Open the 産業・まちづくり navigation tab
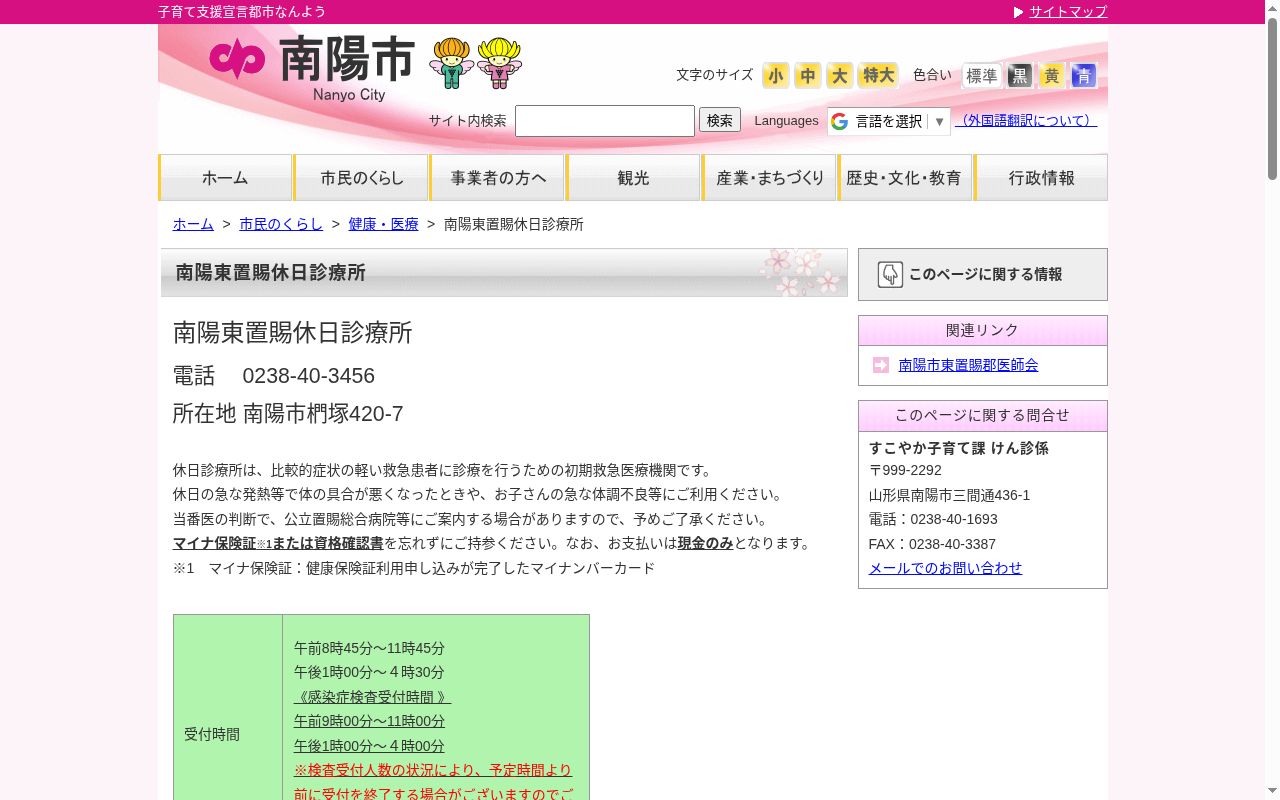The image size is (1280, 800). click(x=770, y=177)
